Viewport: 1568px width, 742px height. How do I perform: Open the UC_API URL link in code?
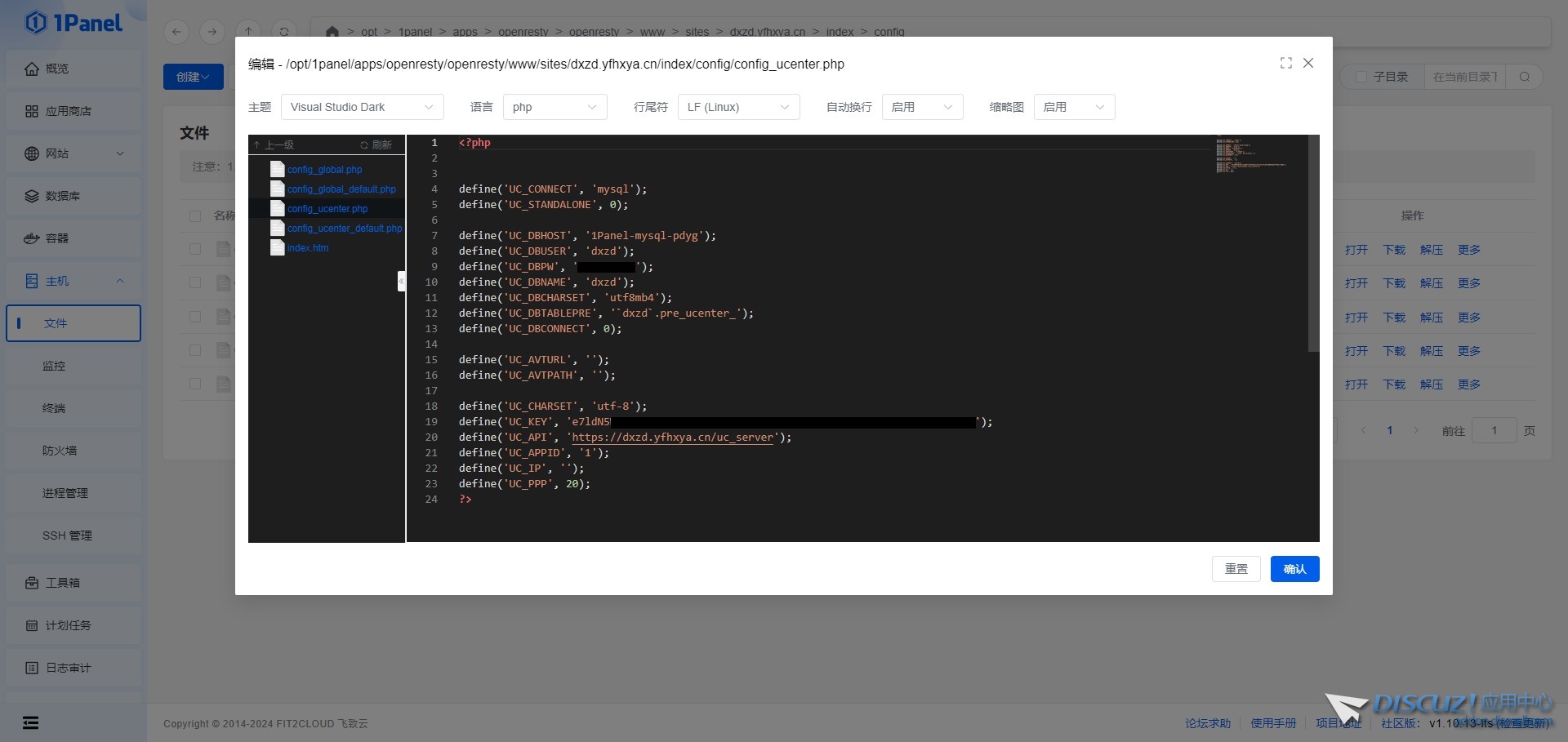click(672, 438)
